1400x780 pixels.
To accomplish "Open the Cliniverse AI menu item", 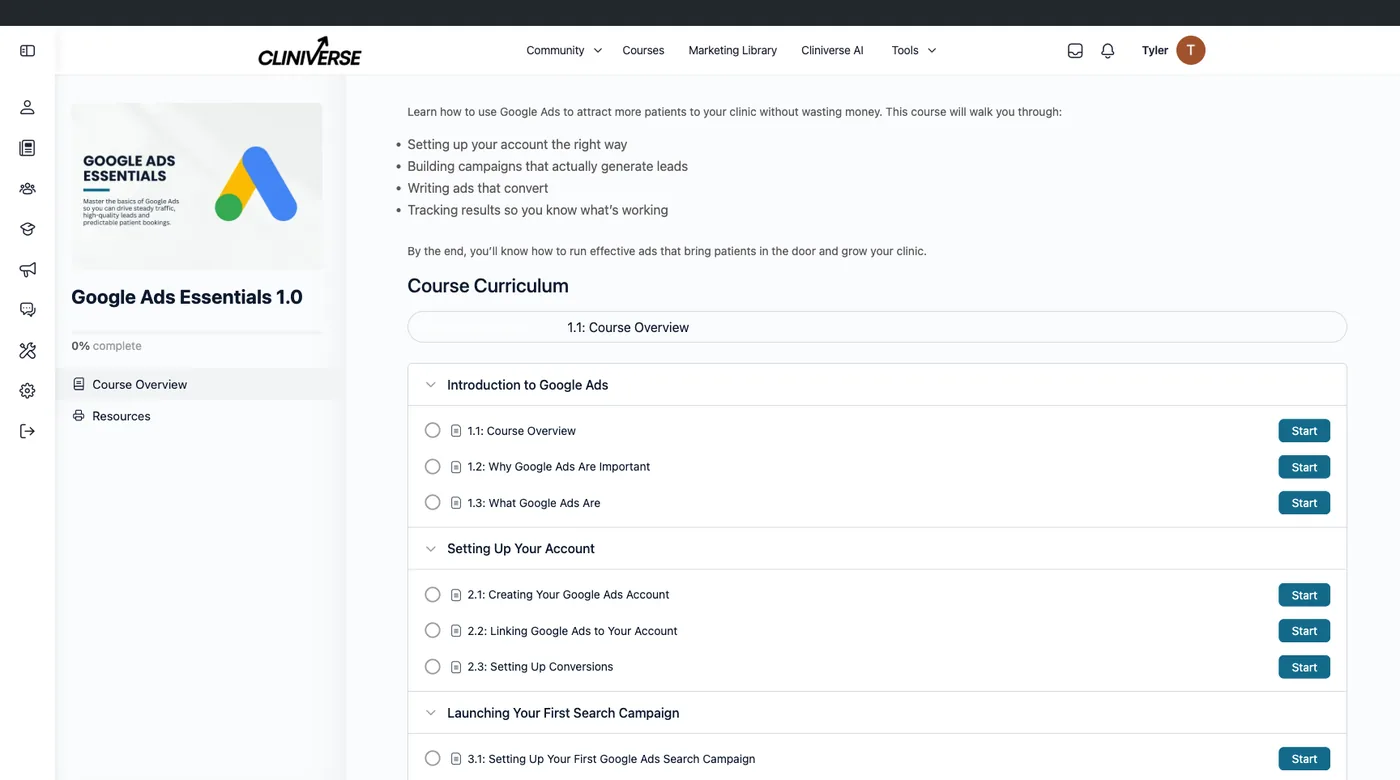I will [832, 50].
